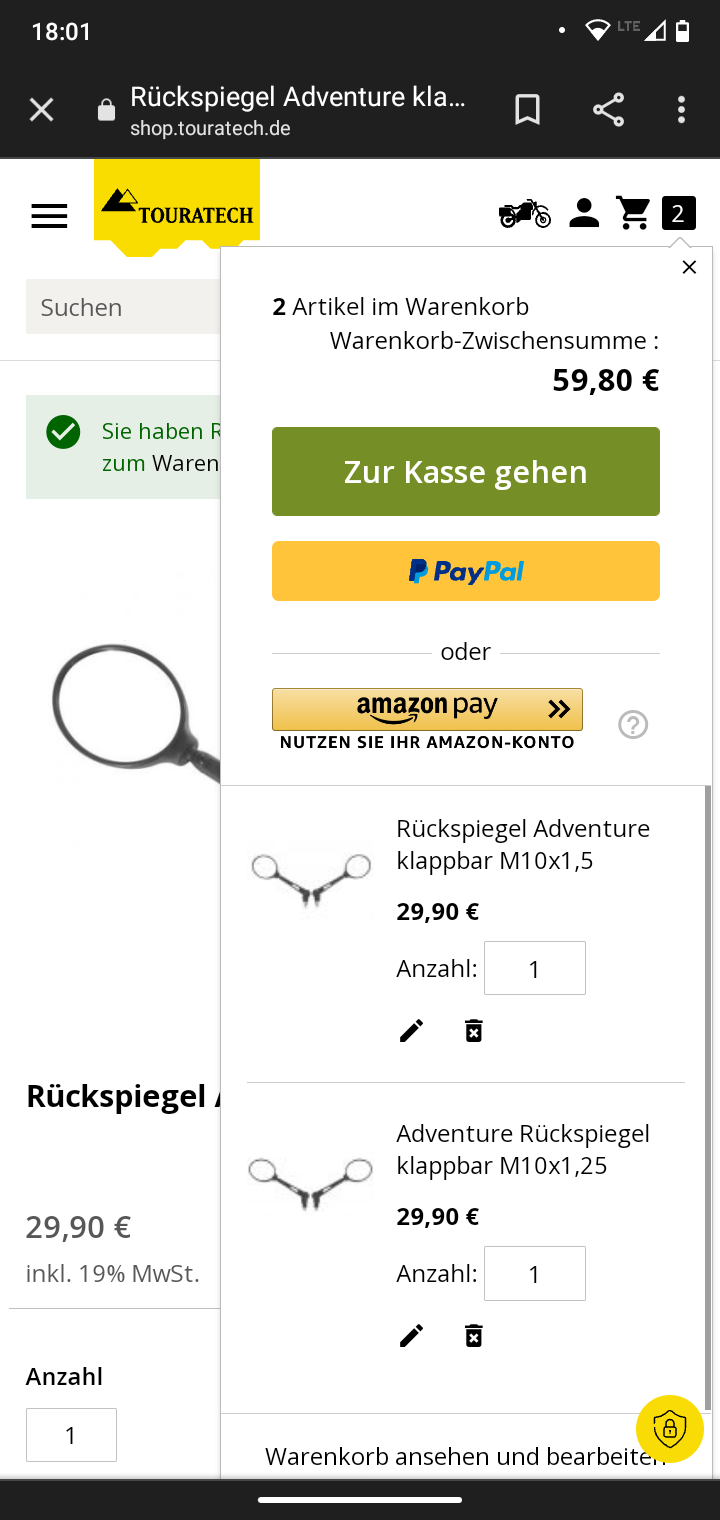Delete the Rückspiegel Adventure M10x1,5 item
720x1520 pixels.
point(474,1031)
